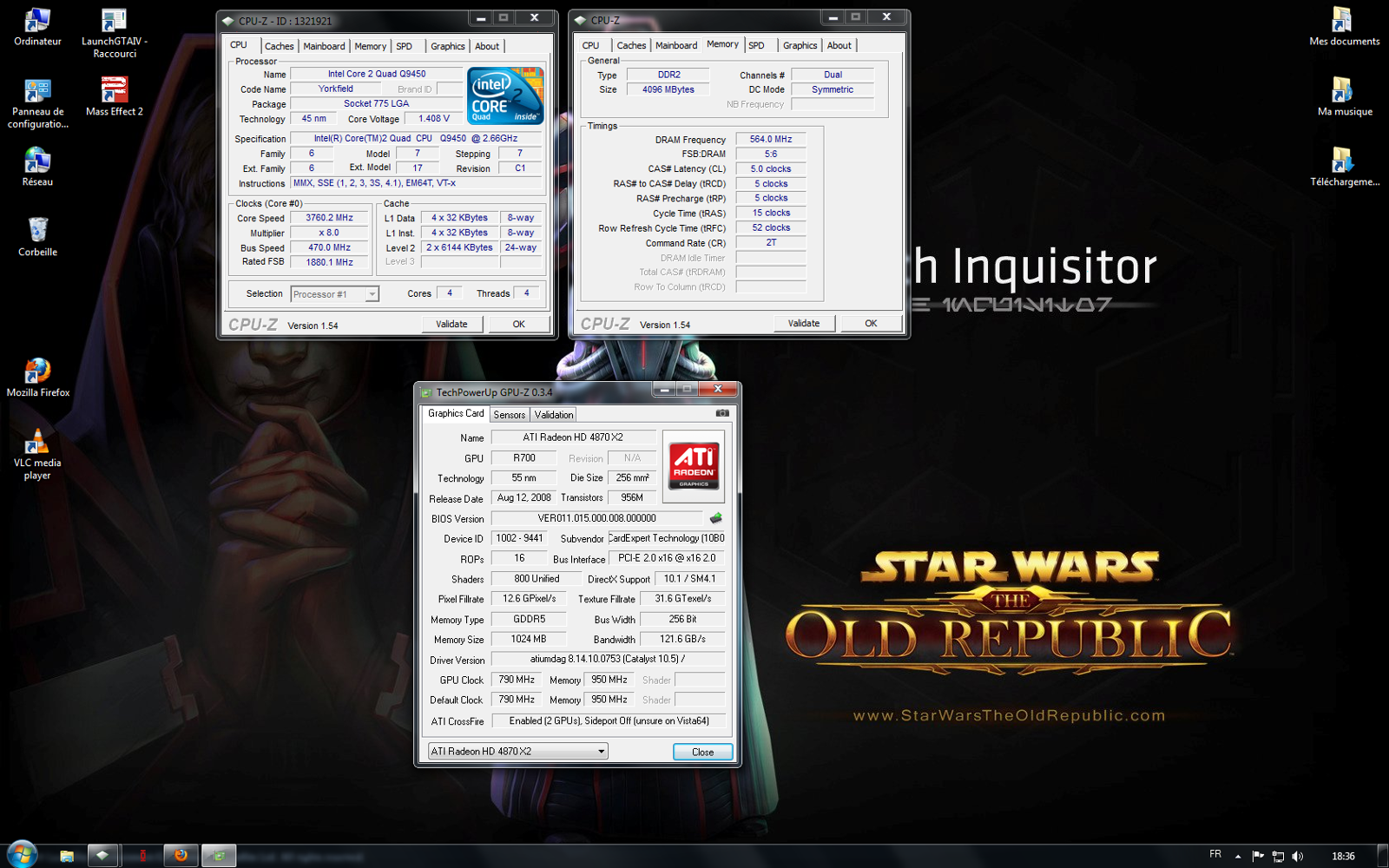Open Panneau de configuration desktop icon
The height and width of the screenshot is (868, 1389).
click(x=37, y=103)
